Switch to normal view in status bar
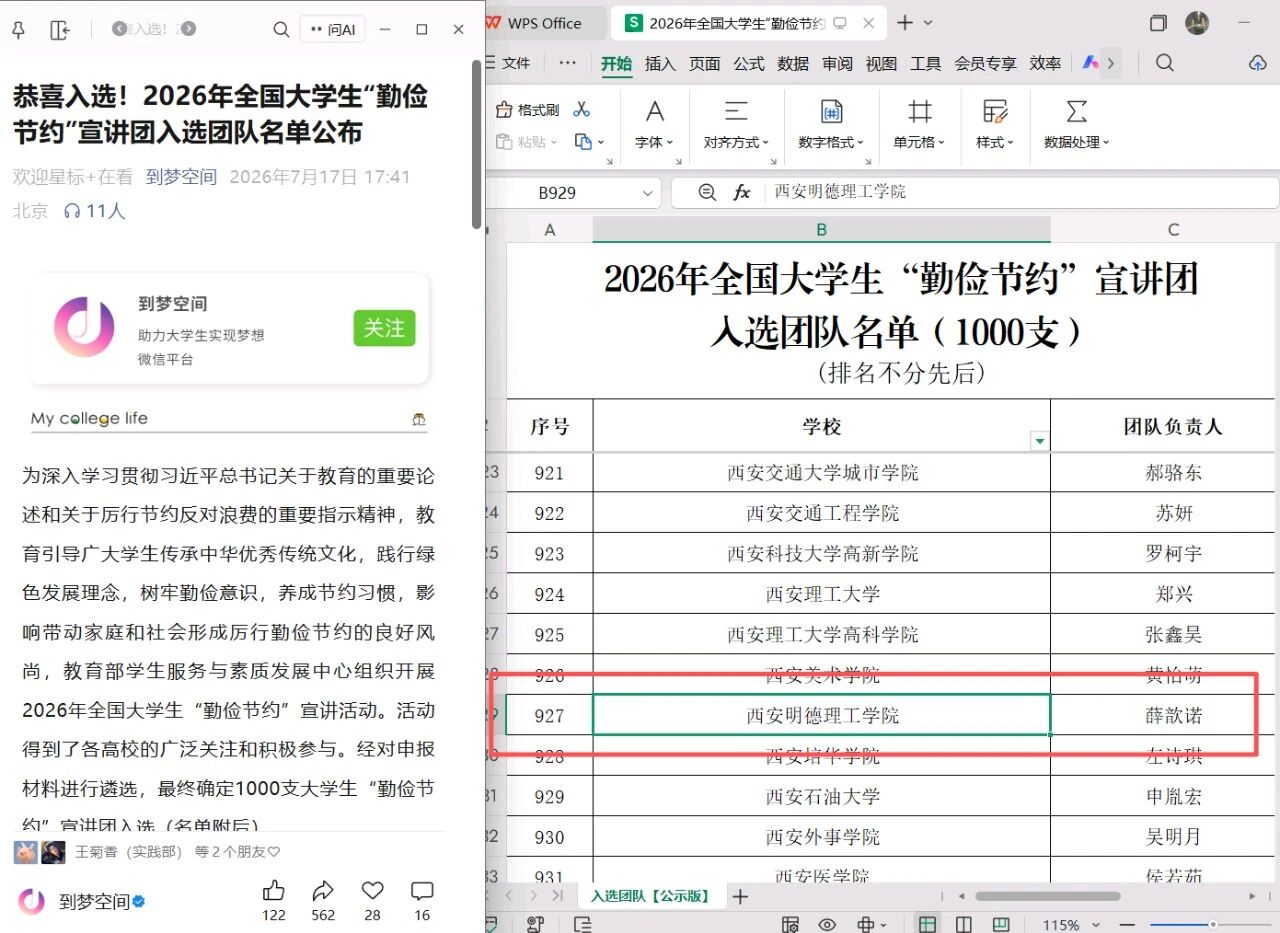1280x933 pixels. 927,925
